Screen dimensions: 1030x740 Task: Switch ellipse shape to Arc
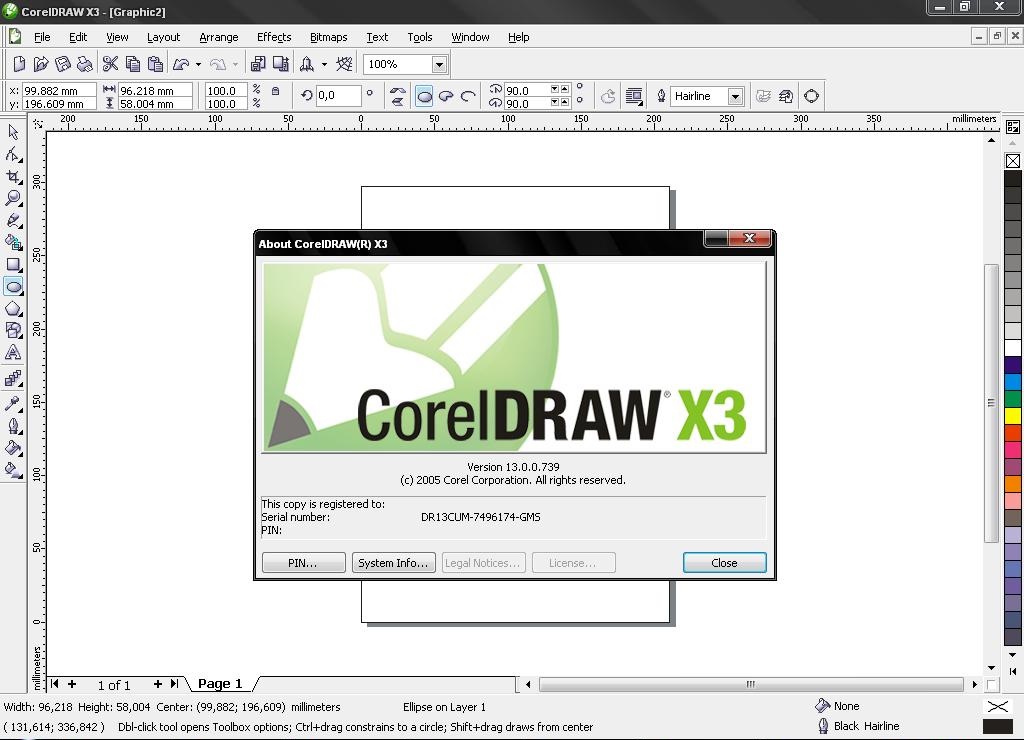(x=467, y=96)
